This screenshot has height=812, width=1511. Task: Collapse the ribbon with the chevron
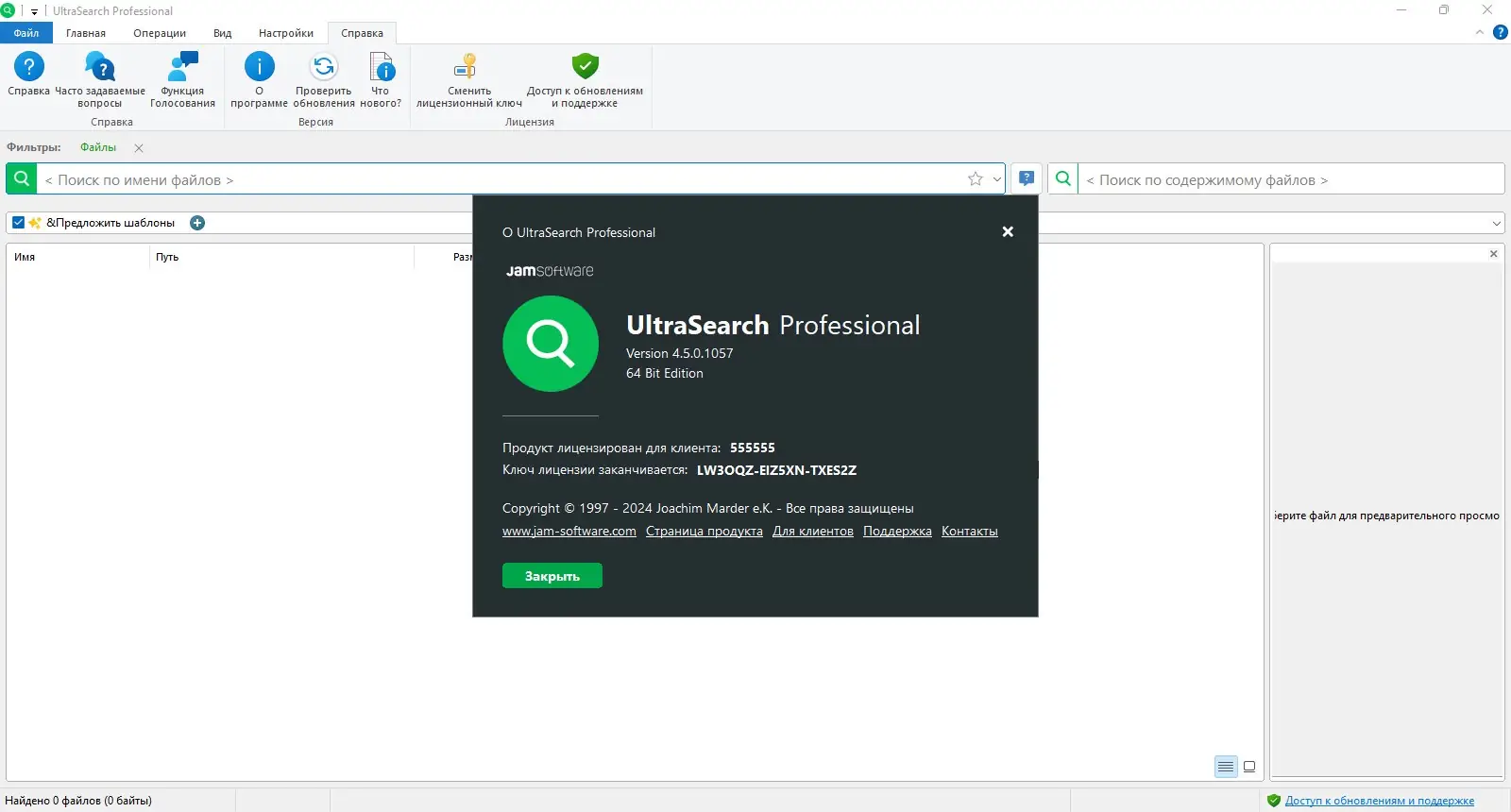click(x=1480, y=32)
